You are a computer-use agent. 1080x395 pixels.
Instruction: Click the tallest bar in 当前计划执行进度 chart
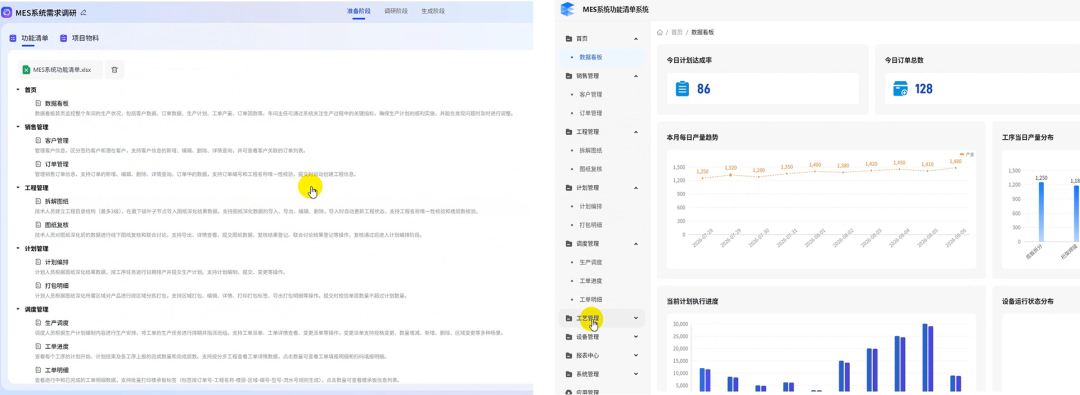(925, 358)
